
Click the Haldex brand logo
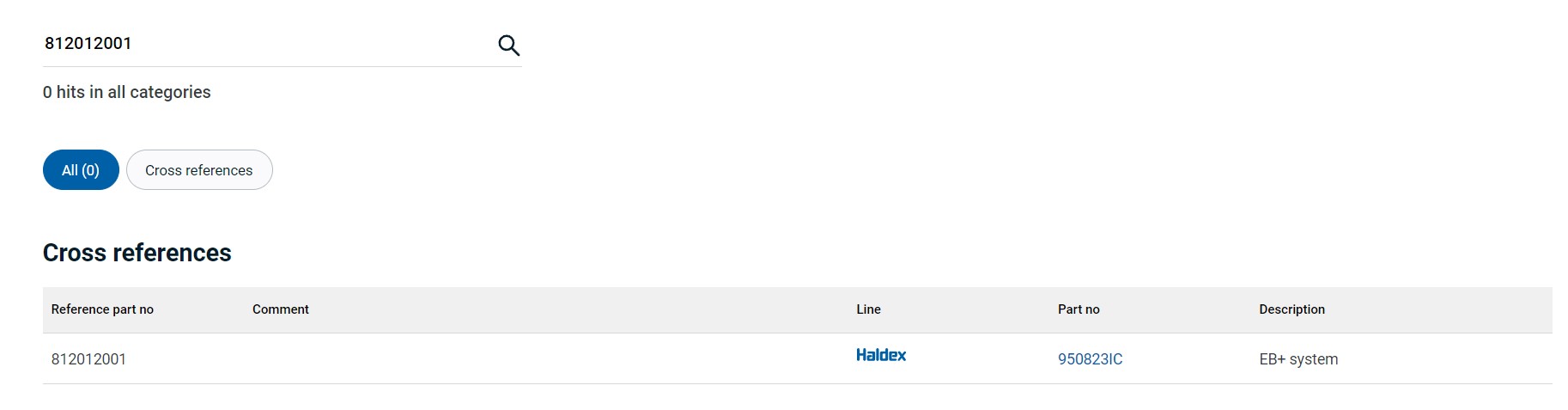881,355
